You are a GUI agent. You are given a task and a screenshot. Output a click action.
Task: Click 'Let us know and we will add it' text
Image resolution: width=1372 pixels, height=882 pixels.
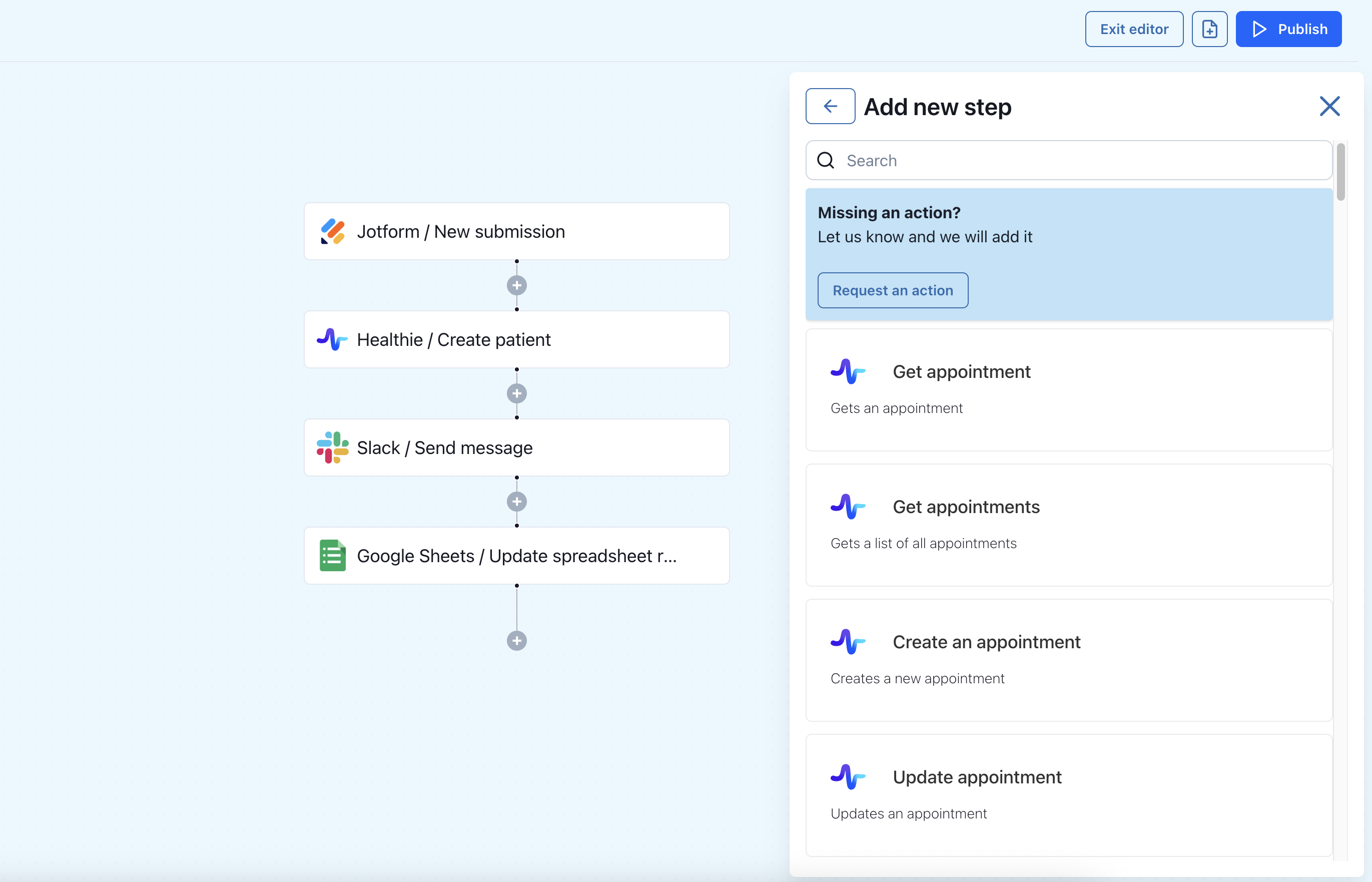925,237
